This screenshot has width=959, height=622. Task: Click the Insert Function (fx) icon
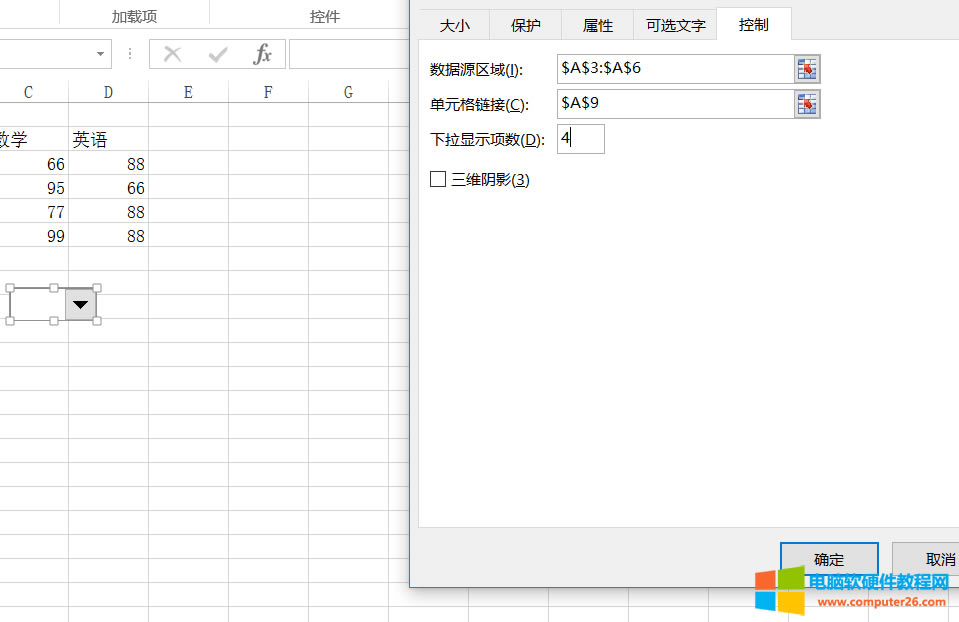[264, 53]
